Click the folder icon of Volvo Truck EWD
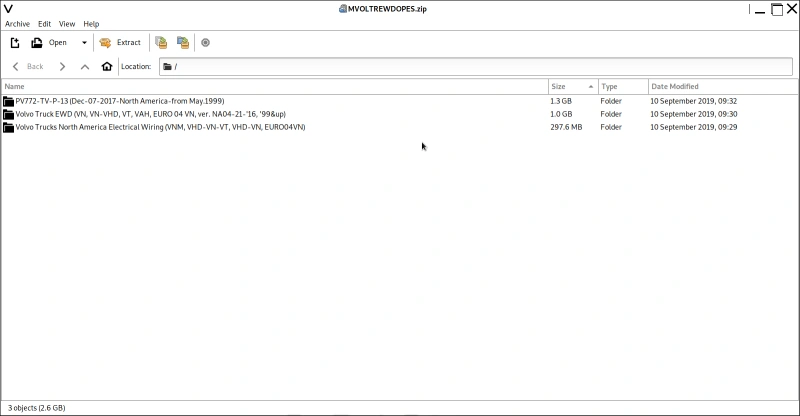The width and height of the screenshot is (800, 416). (x=8, y=114)
